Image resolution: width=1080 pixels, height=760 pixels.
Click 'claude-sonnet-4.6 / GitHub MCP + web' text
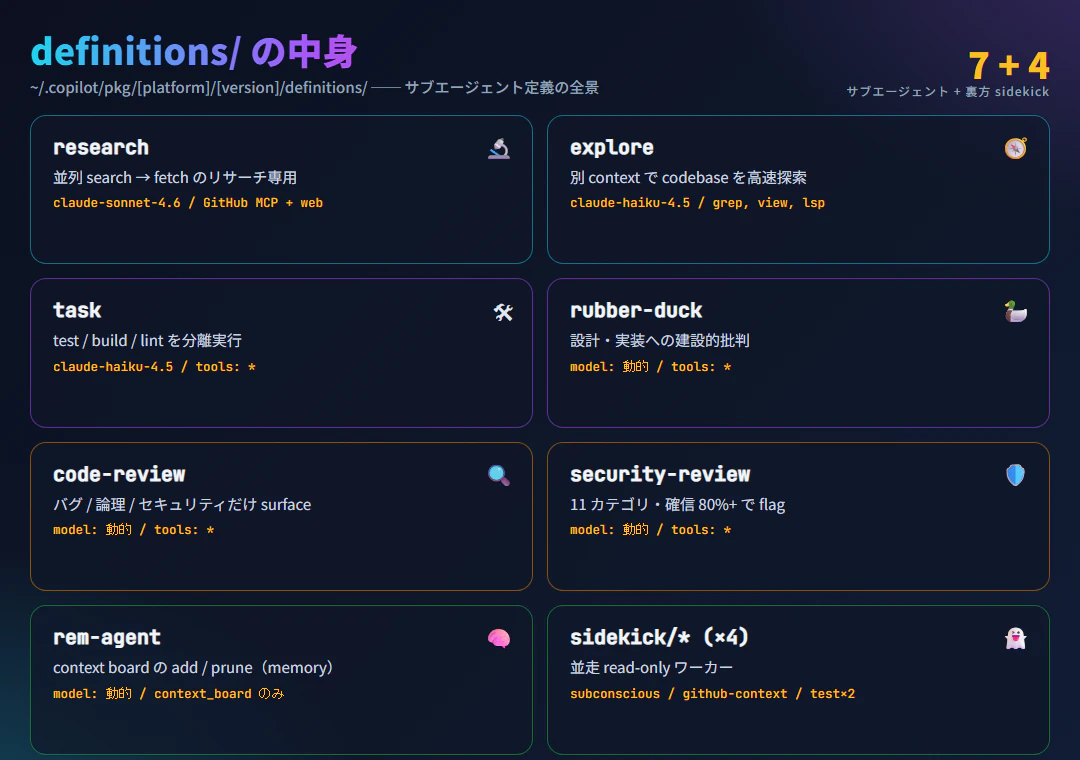(x=188, y=203)
